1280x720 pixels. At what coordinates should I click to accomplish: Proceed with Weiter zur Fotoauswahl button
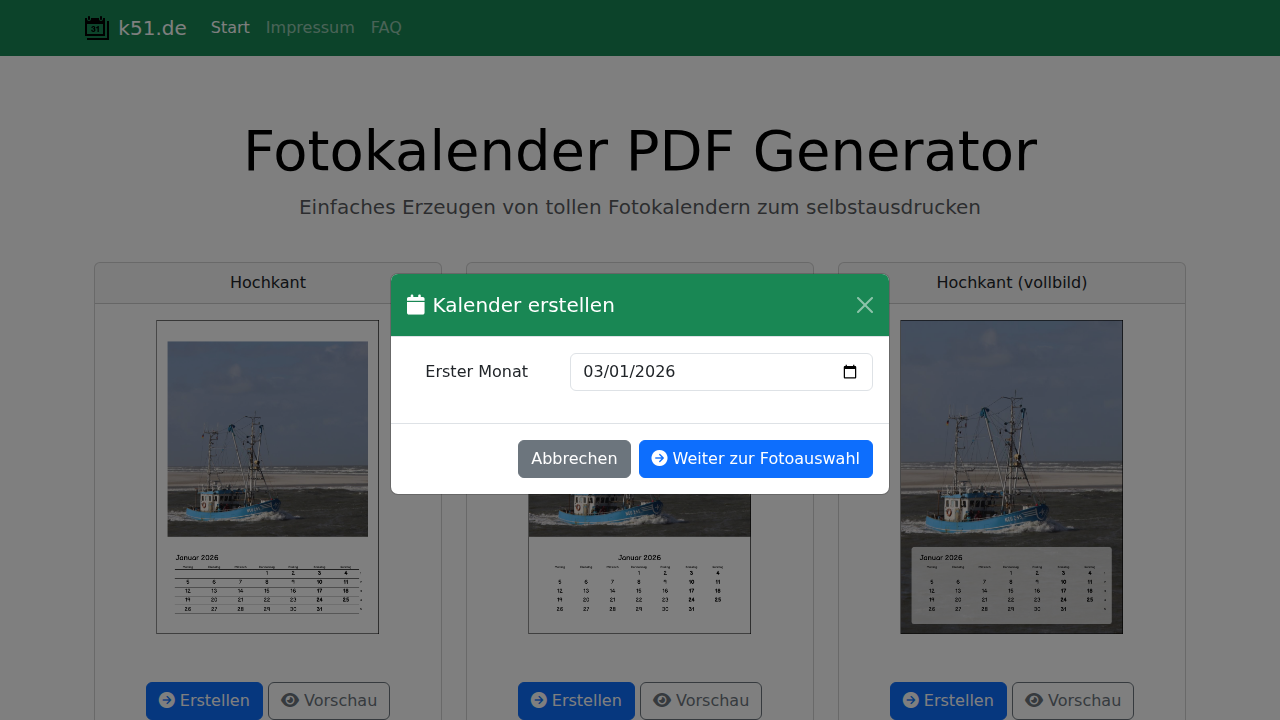coord(756,459)
